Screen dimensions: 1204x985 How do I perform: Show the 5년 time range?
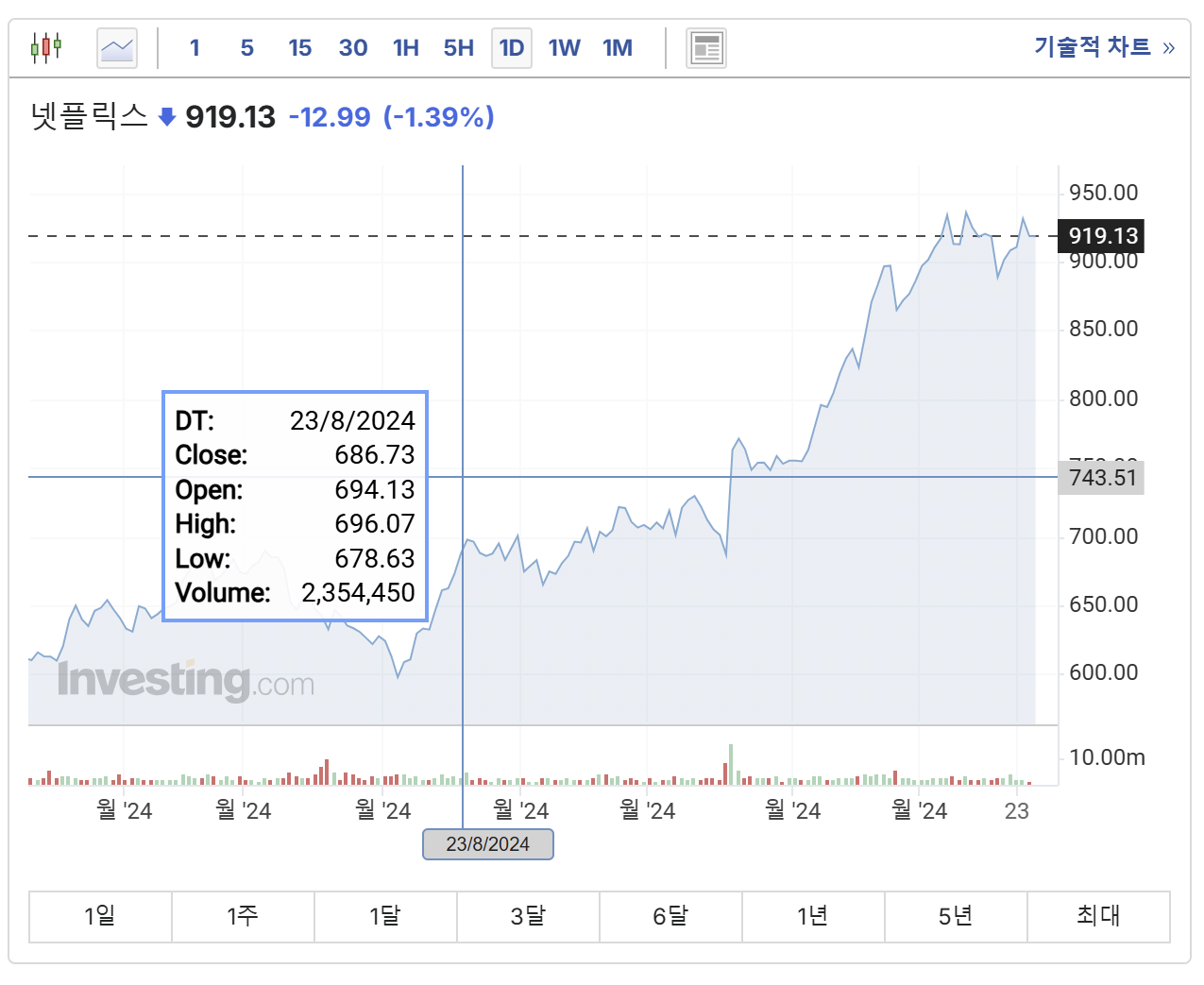tap(956, 916)
